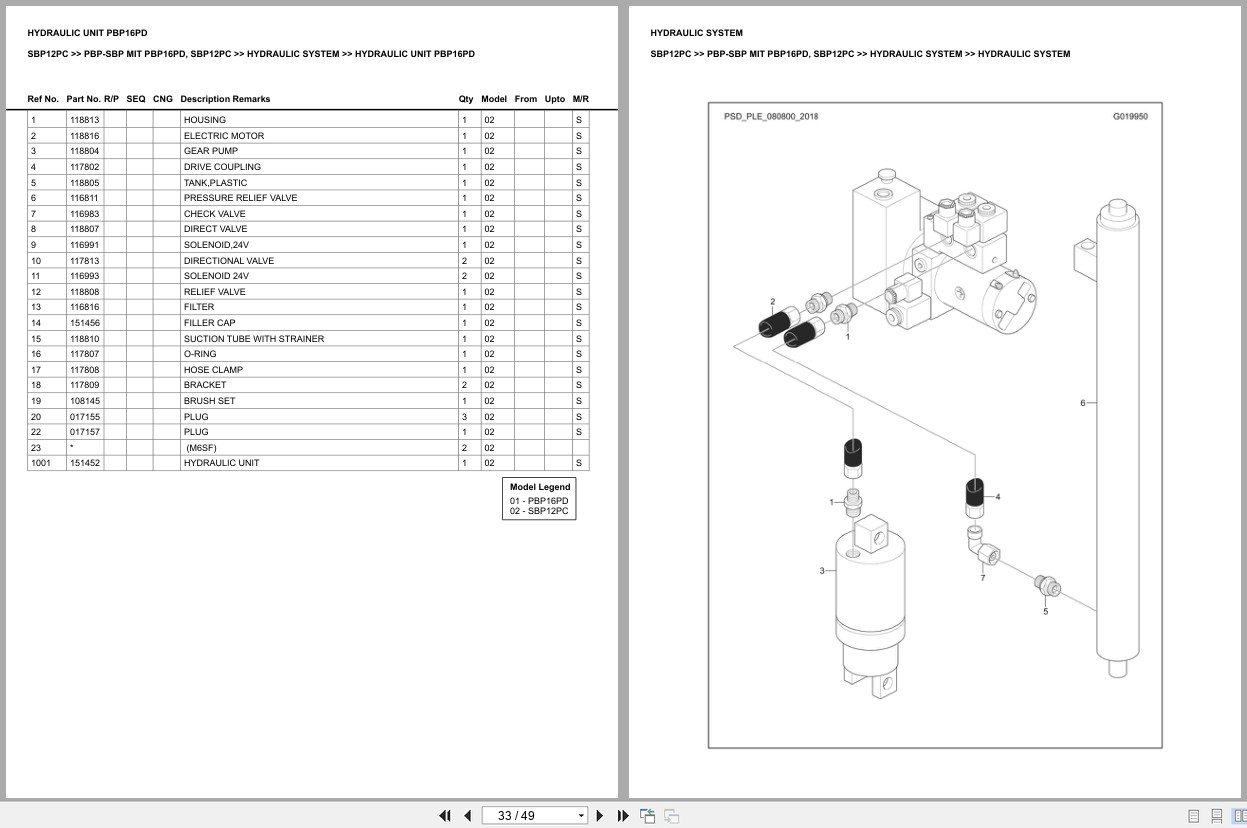The height and width of the screenshot is (828, 1247).
Task: Click the Model column header
Action: pyautogui.click(x=494, y=99)
